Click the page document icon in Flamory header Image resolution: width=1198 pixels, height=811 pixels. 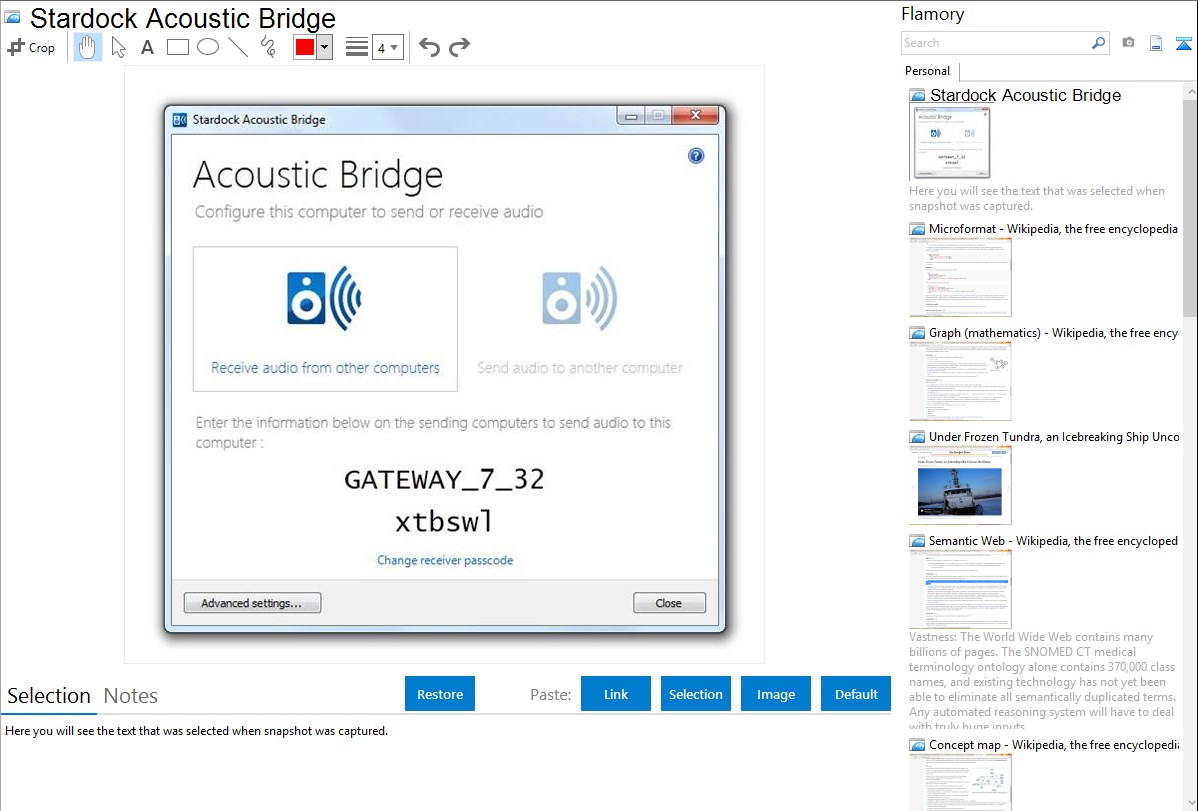[x=1156, y=43]
